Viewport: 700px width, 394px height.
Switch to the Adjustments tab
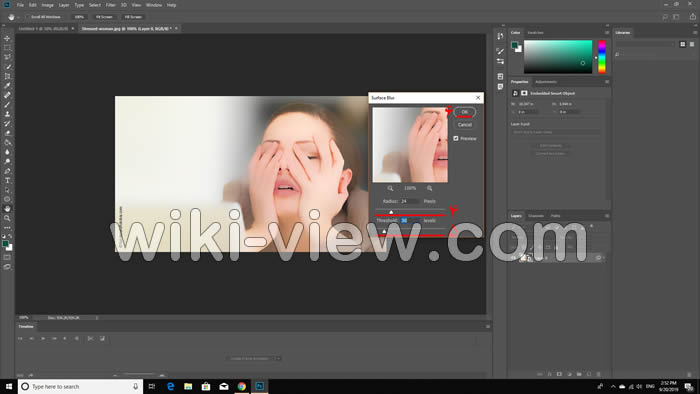[x=546, y=82]
